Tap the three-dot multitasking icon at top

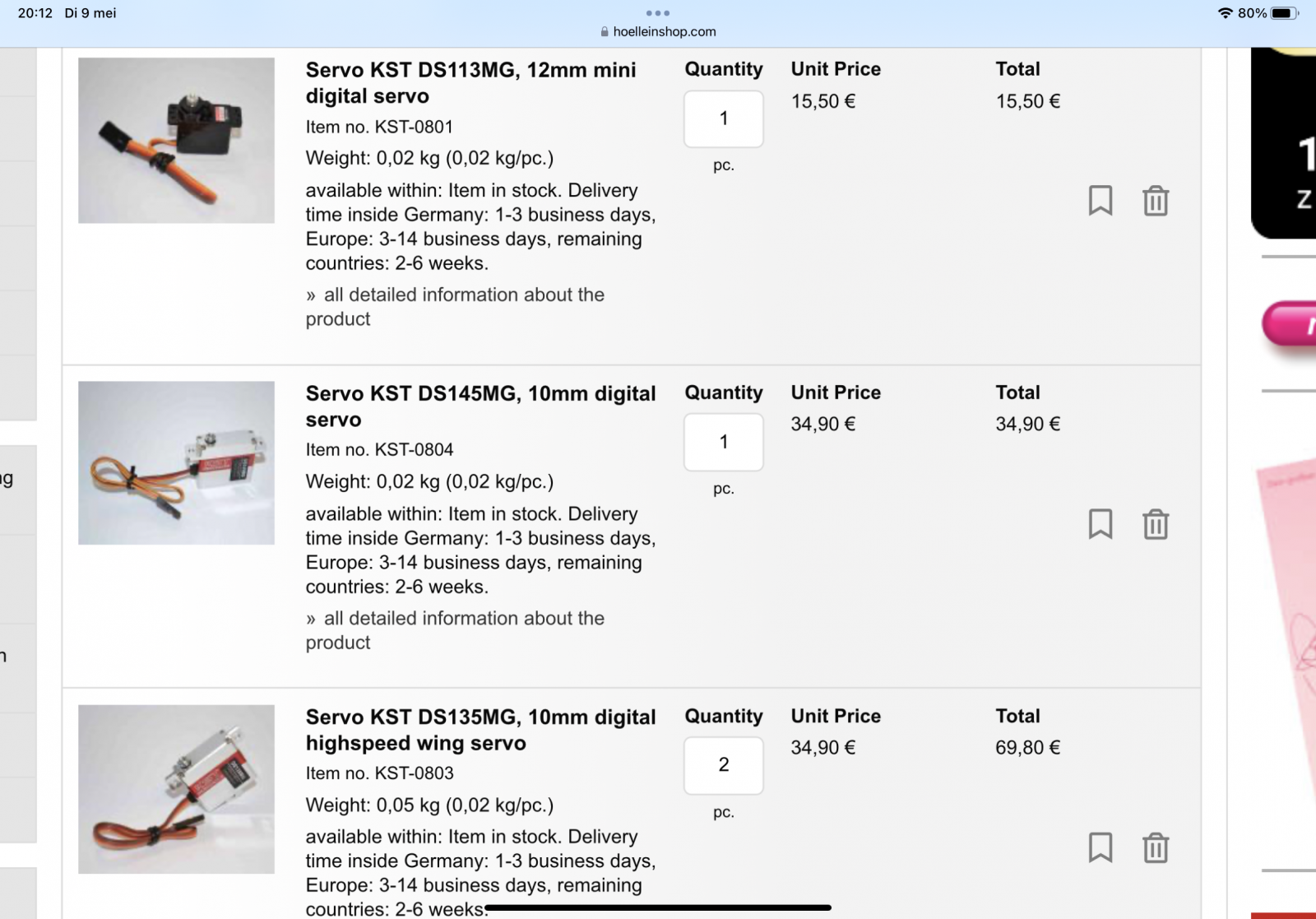658,13
